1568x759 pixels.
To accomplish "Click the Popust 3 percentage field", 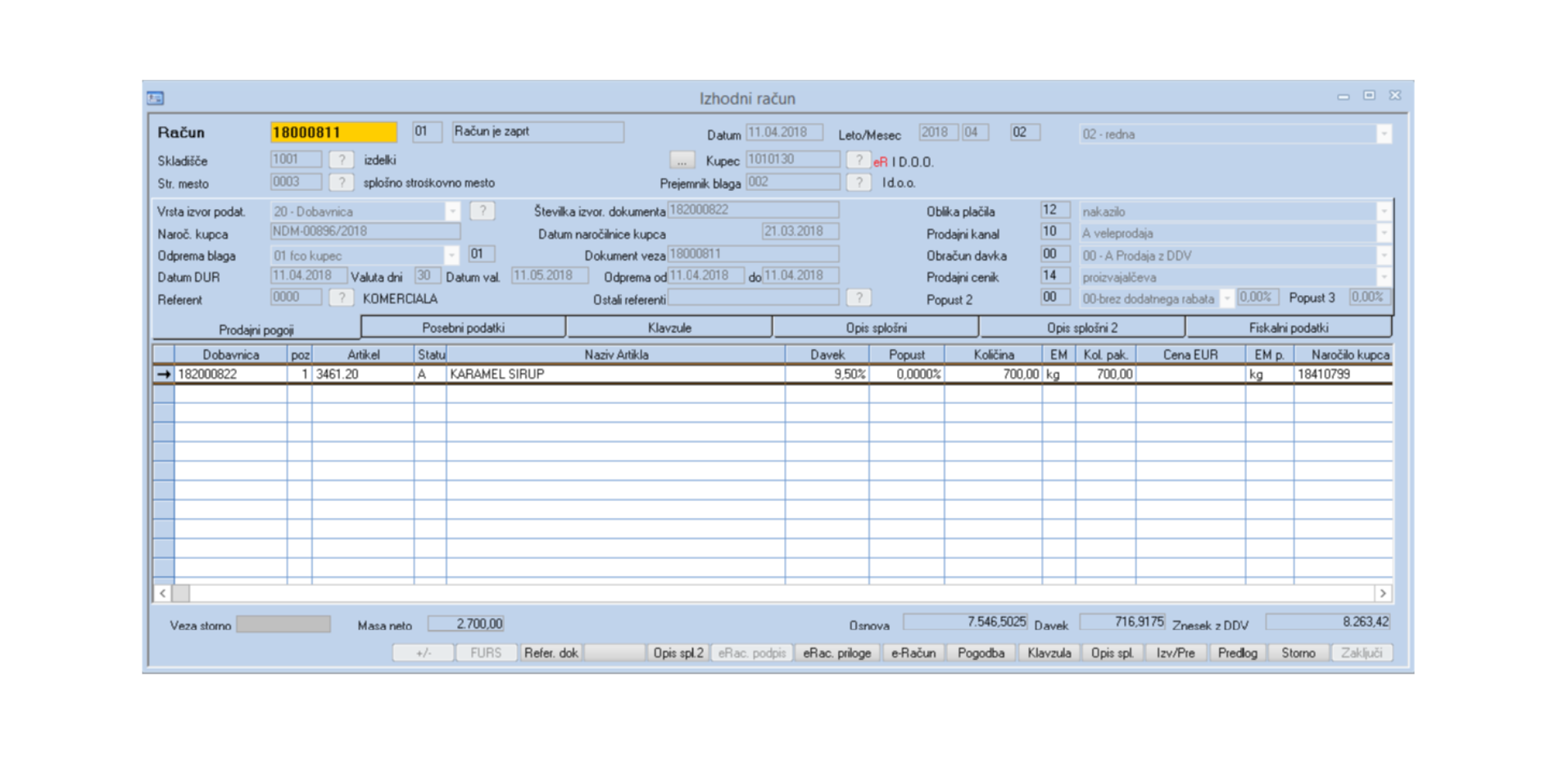I will (1369, 297).
